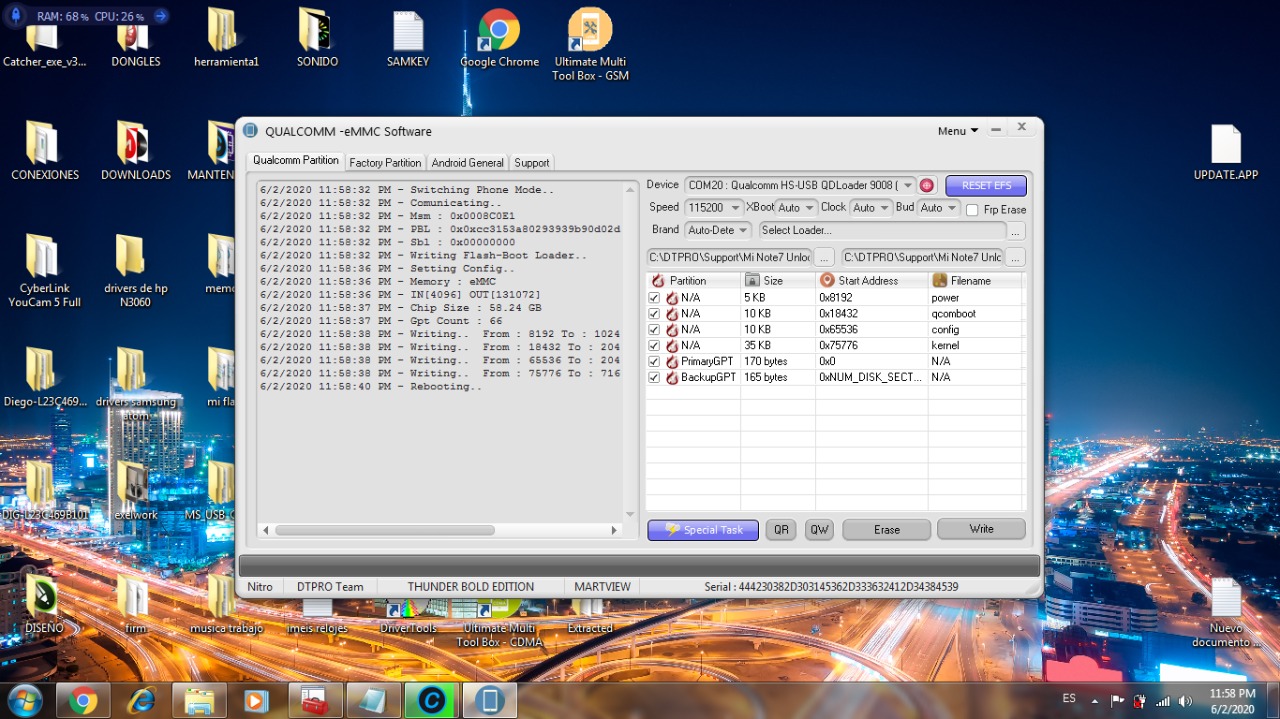
Task: Click the flame icon in the BackupGPT row
Action: click(x=672, y=377)
